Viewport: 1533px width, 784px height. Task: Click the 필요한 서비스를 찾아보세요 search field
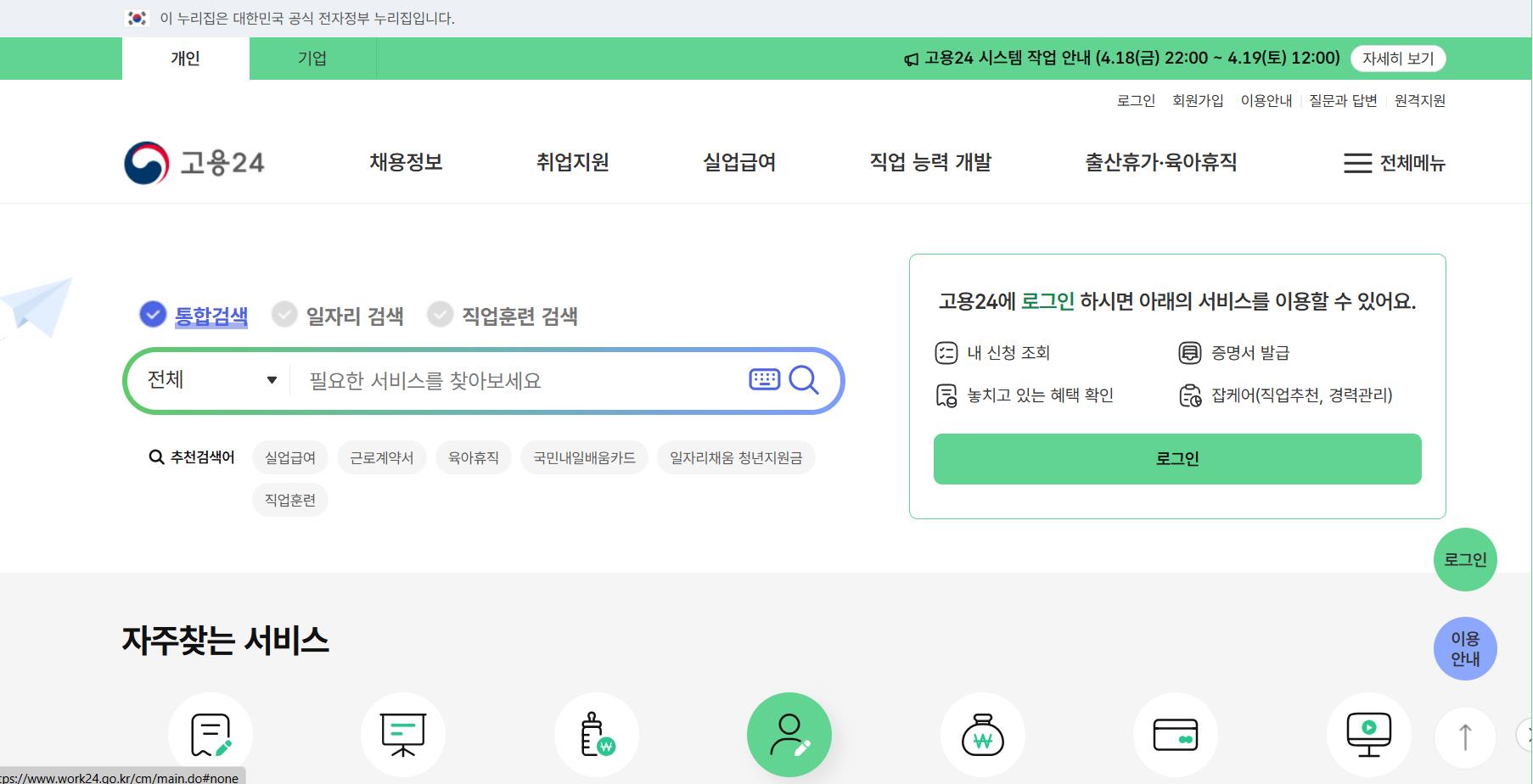(x=518, y=380)
